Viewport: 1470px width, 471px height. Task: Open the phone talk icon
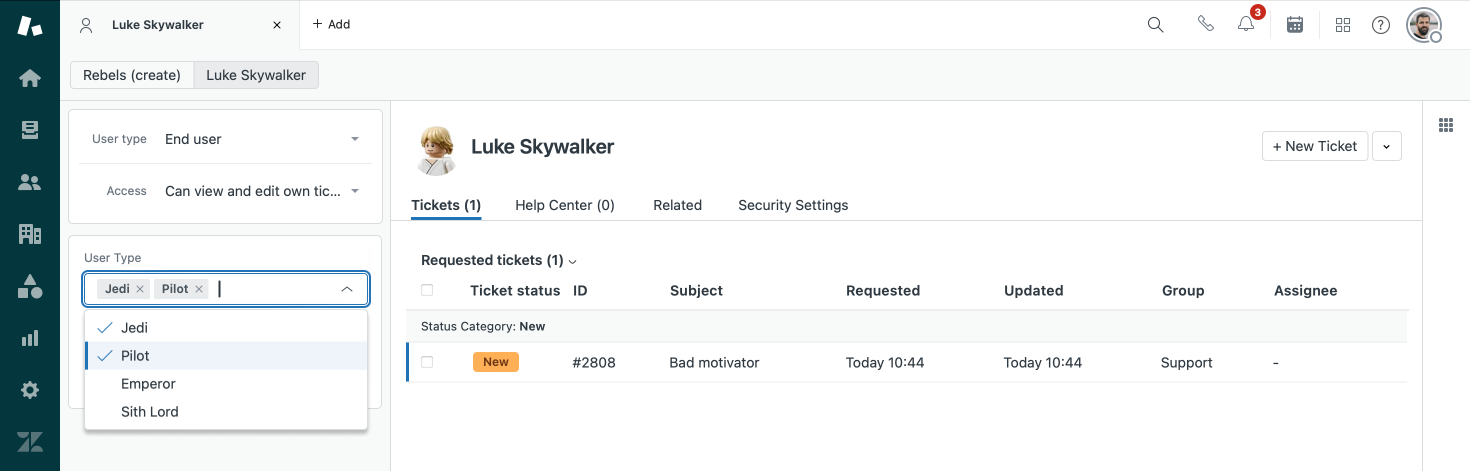pos(1205,25)
